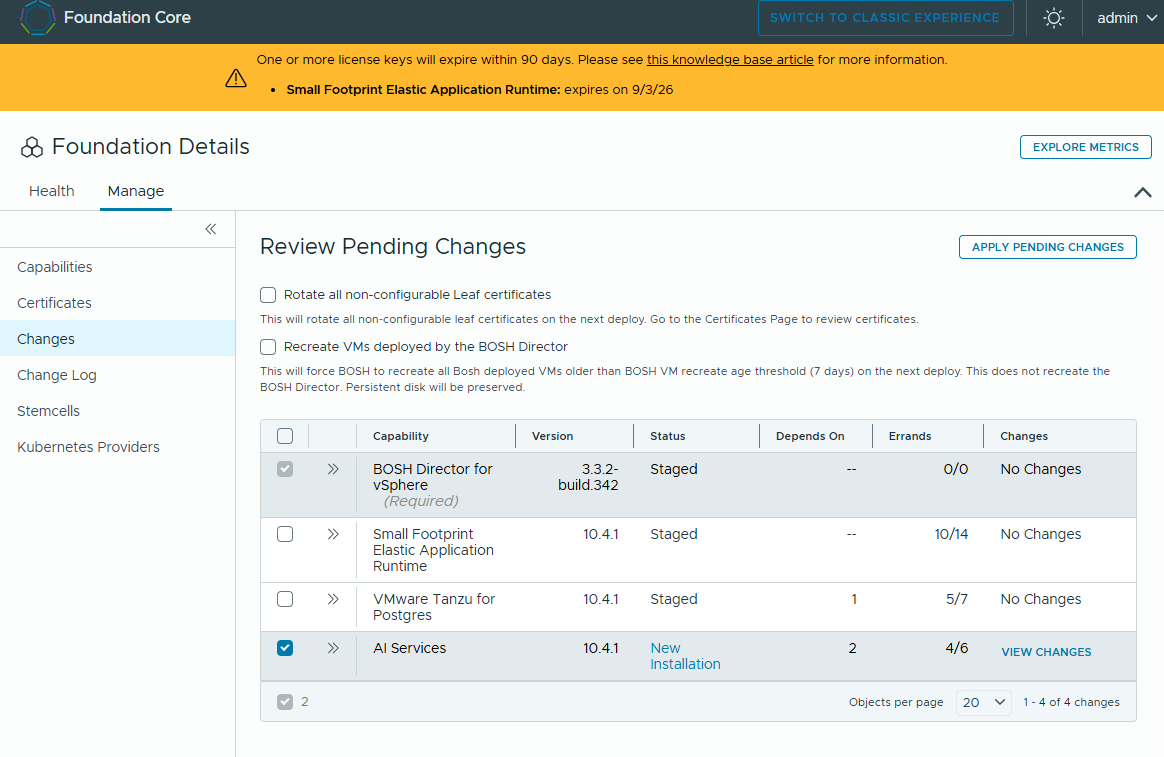Click the Errands column header
The image size is (1164, 757).
point(909,436)
